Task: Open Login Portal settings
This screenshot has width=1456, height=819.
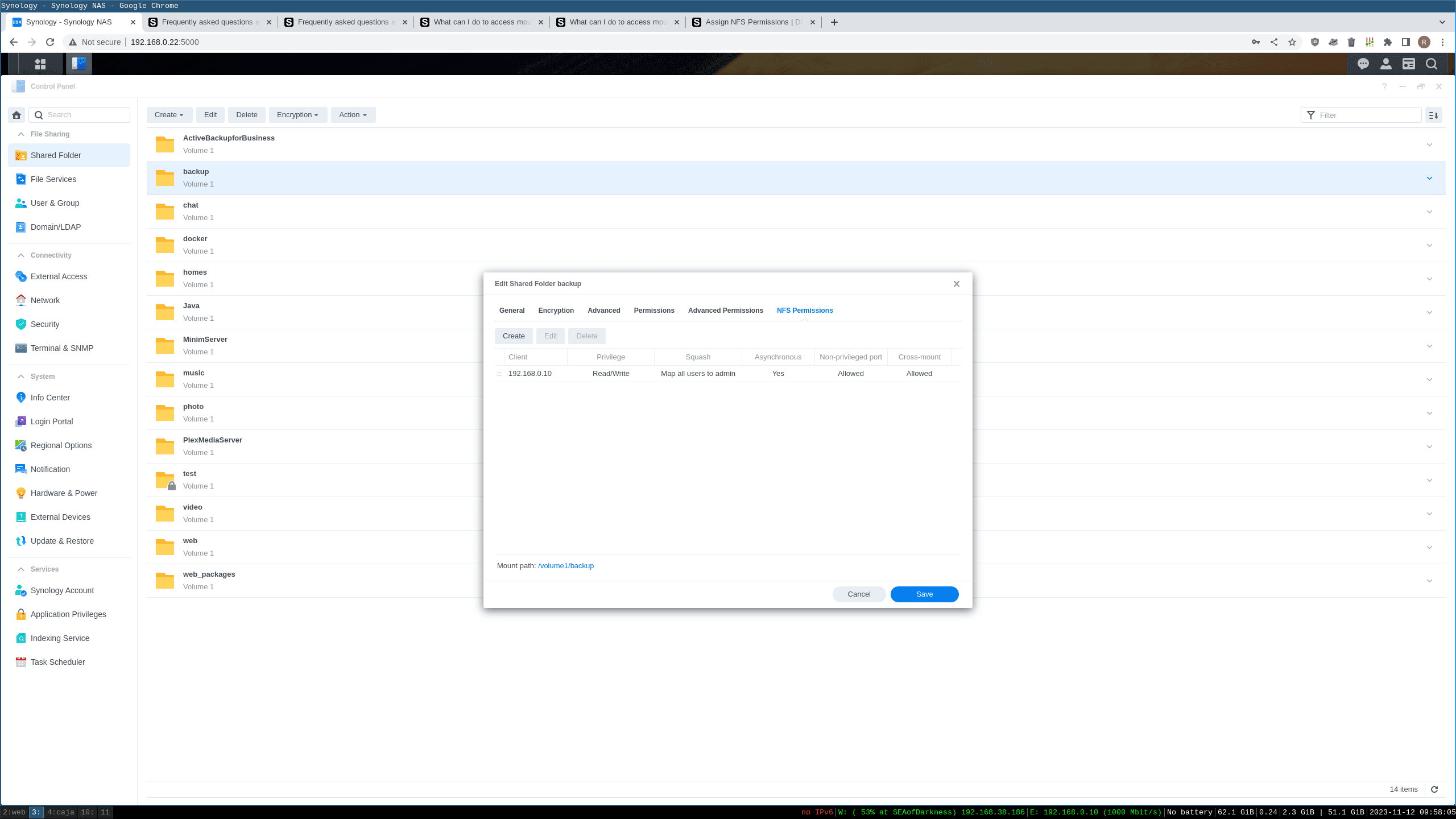Action: [x=69, y=421]
